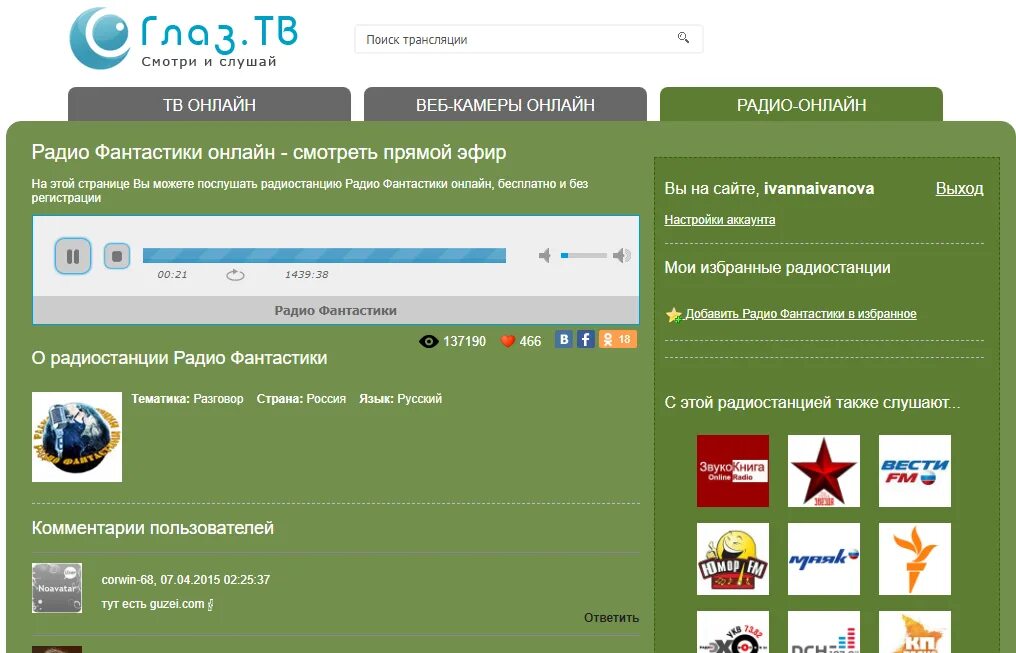Viewport: 1016px width, 653px height.
Task: Click the search magnifier icon
Action: (x=683, y=38)
